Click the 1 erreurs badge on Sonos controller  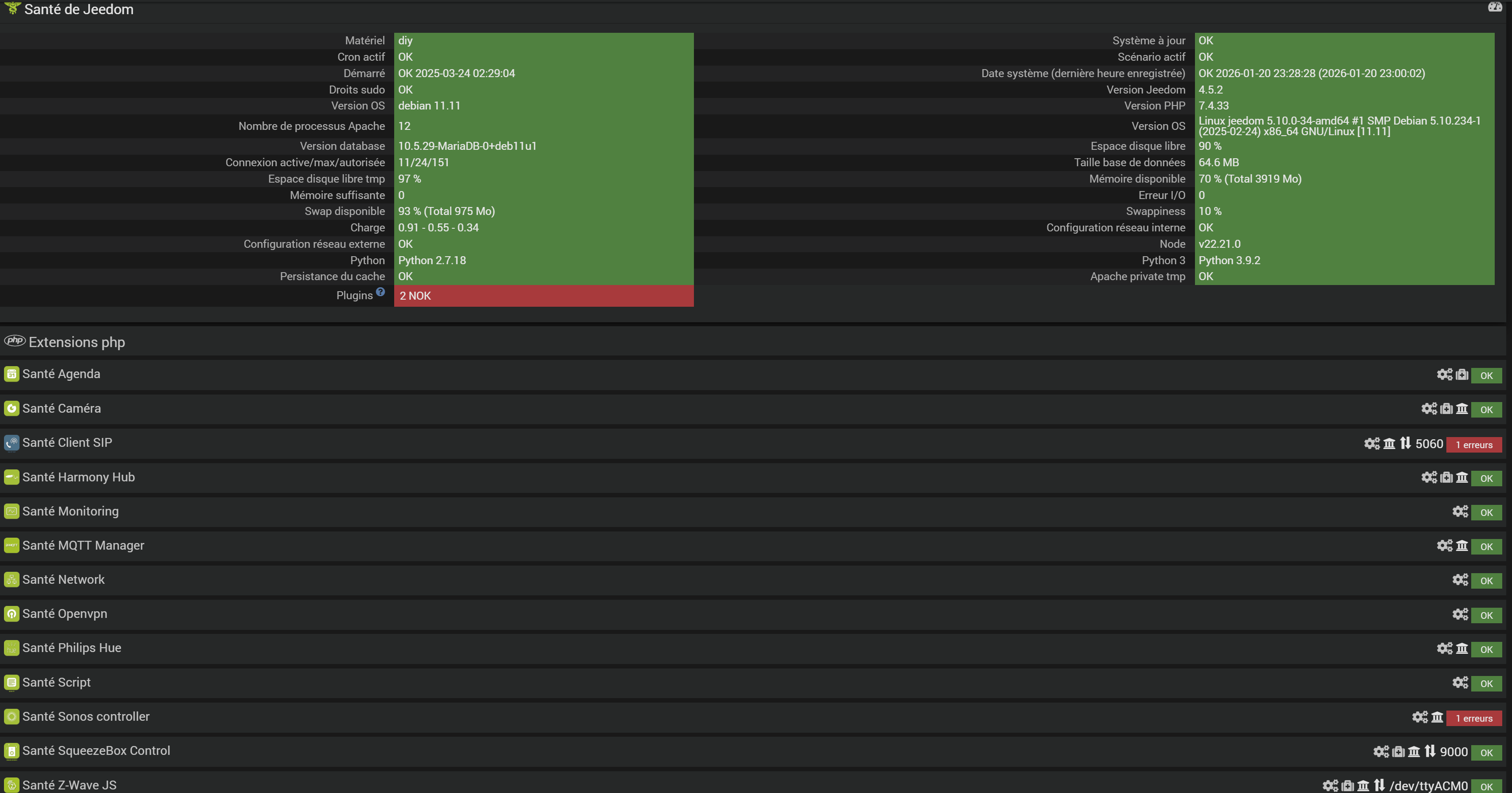tap(1473, 719)
